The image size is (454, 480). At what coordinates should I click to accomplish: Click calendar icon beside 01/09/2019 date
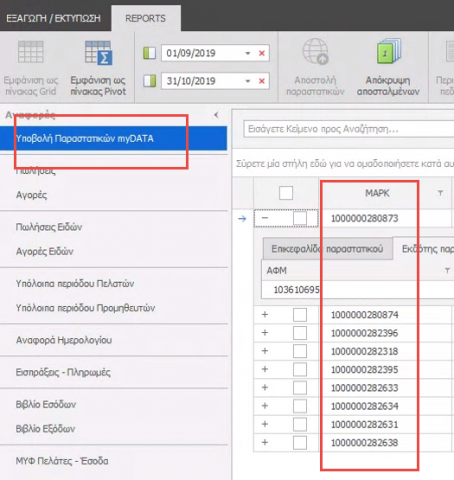[149, 53]
